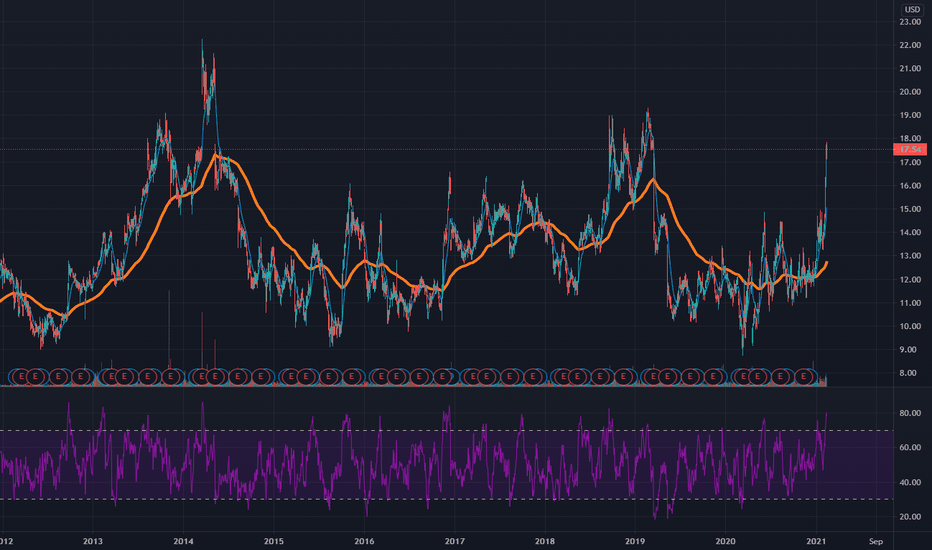The width and height of the screenshot is (932, 550).
Task: Click 19.00 on the price scale
Action: pos(910,115)
